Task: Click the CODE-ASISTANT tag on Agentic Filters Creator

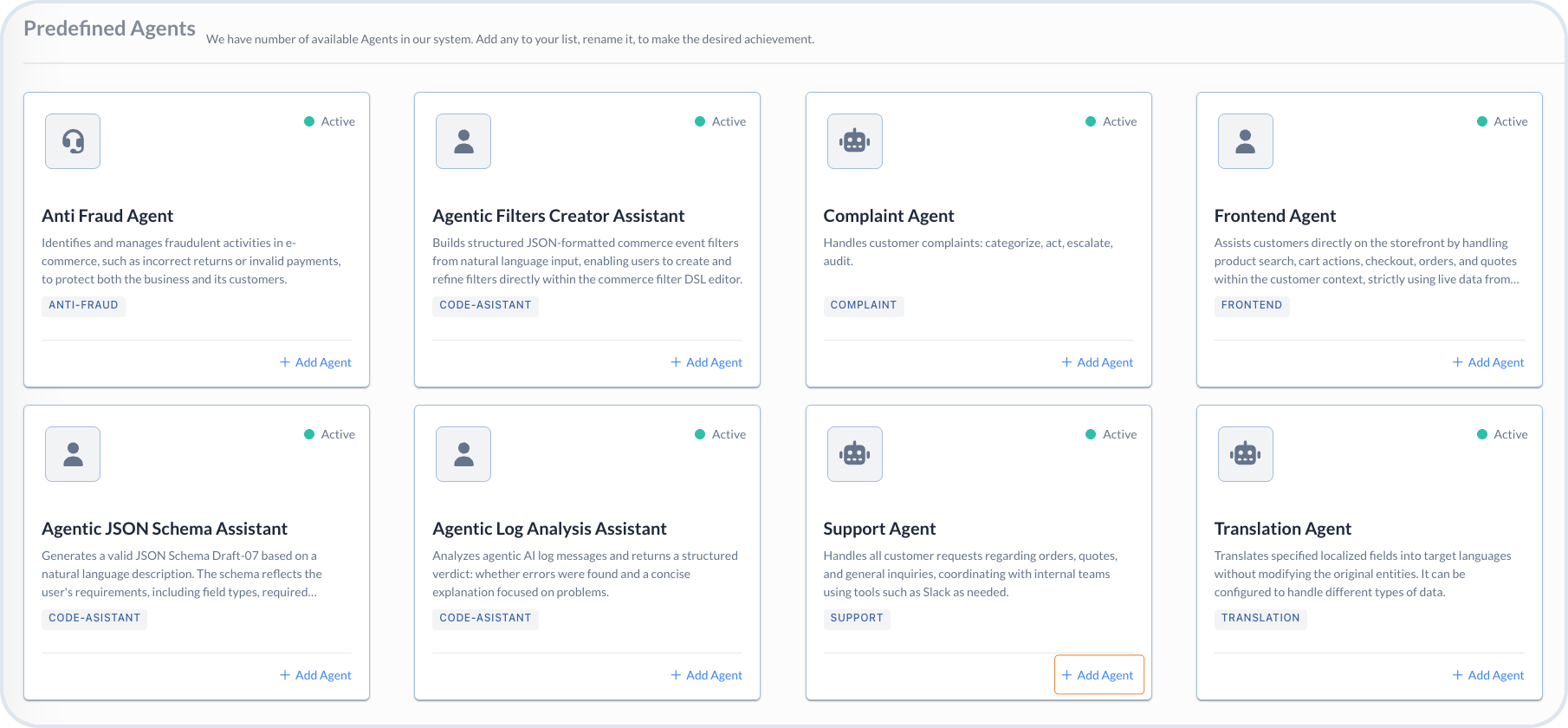Action: (485, 305)
